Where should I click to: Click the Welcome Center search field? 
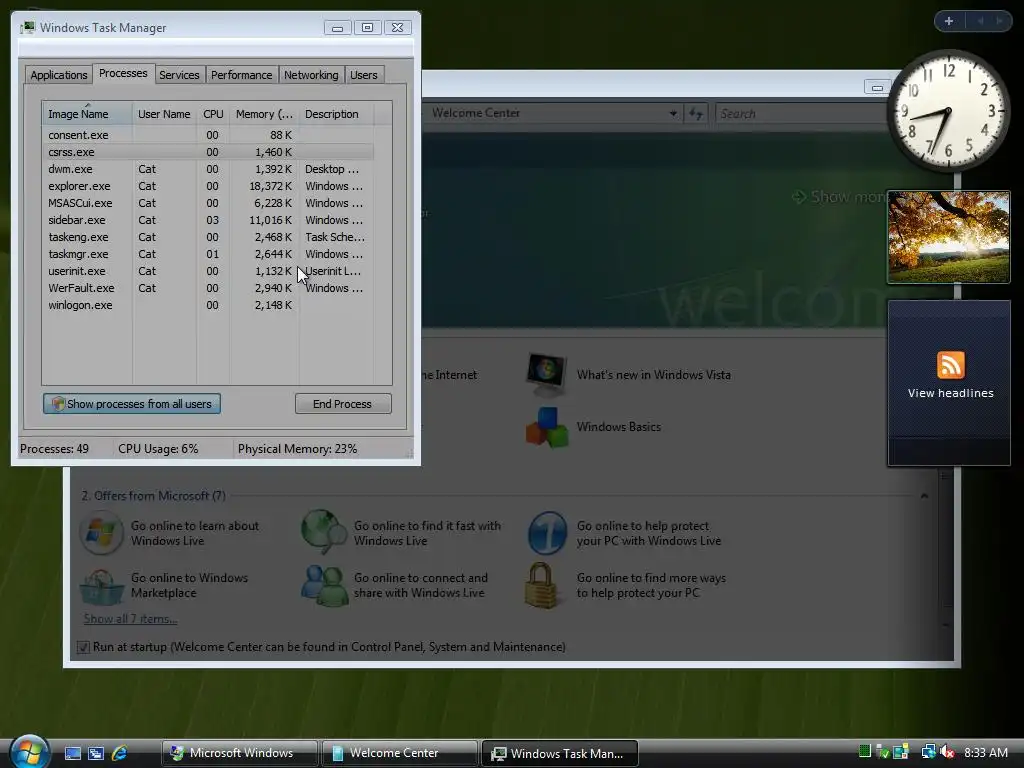pos(801,114)
